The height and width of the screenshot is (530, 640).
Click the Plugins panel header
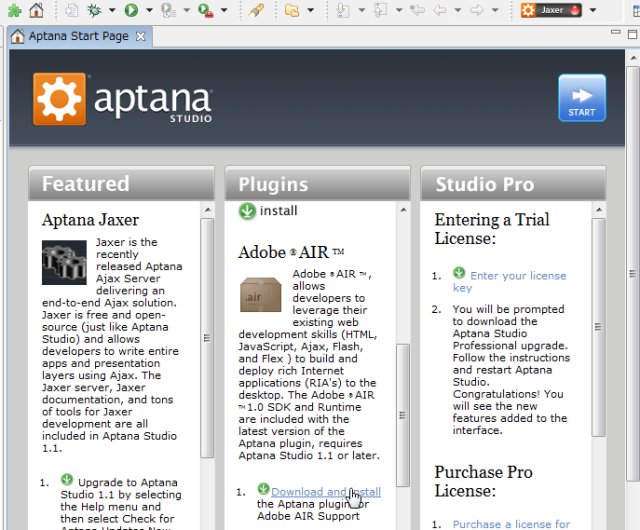click(x=318, y=184)
